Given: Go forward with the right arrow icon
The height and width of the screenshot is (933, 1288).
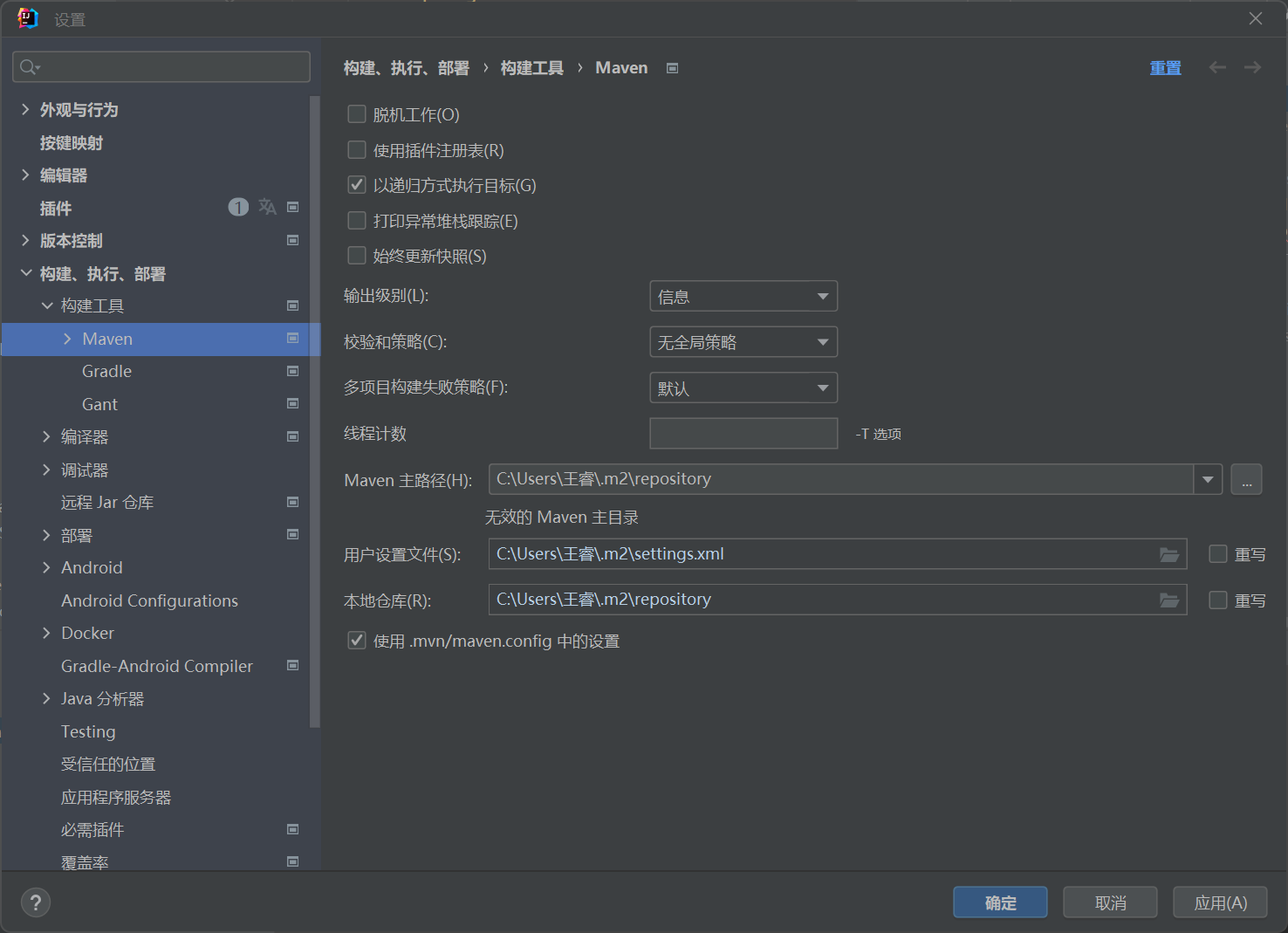Looking at the screenshot, I should (x=1252, y=67).
